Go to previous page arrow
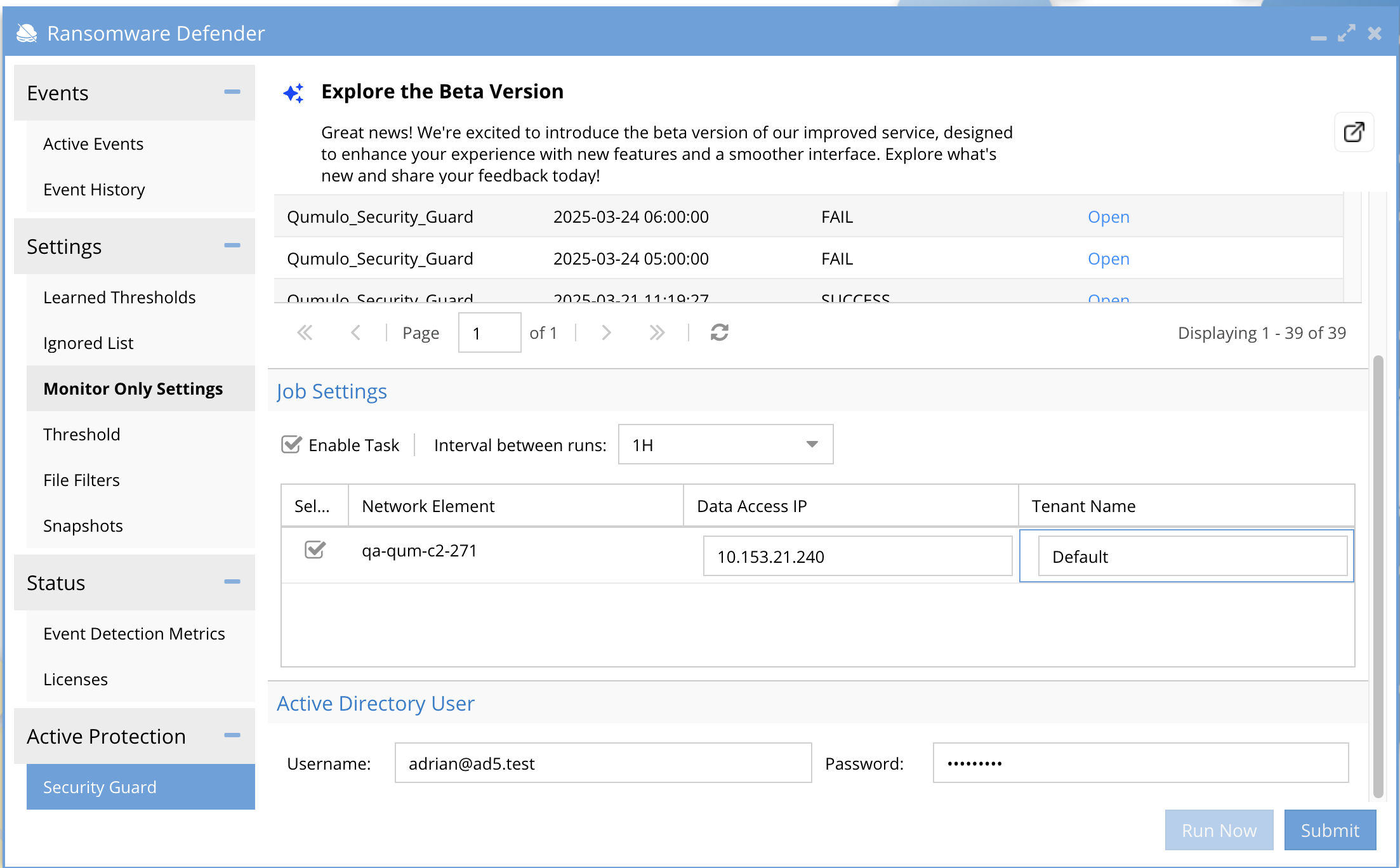Image resolution: width=1400 pixels, height=868 pixels. click(355, 332)
